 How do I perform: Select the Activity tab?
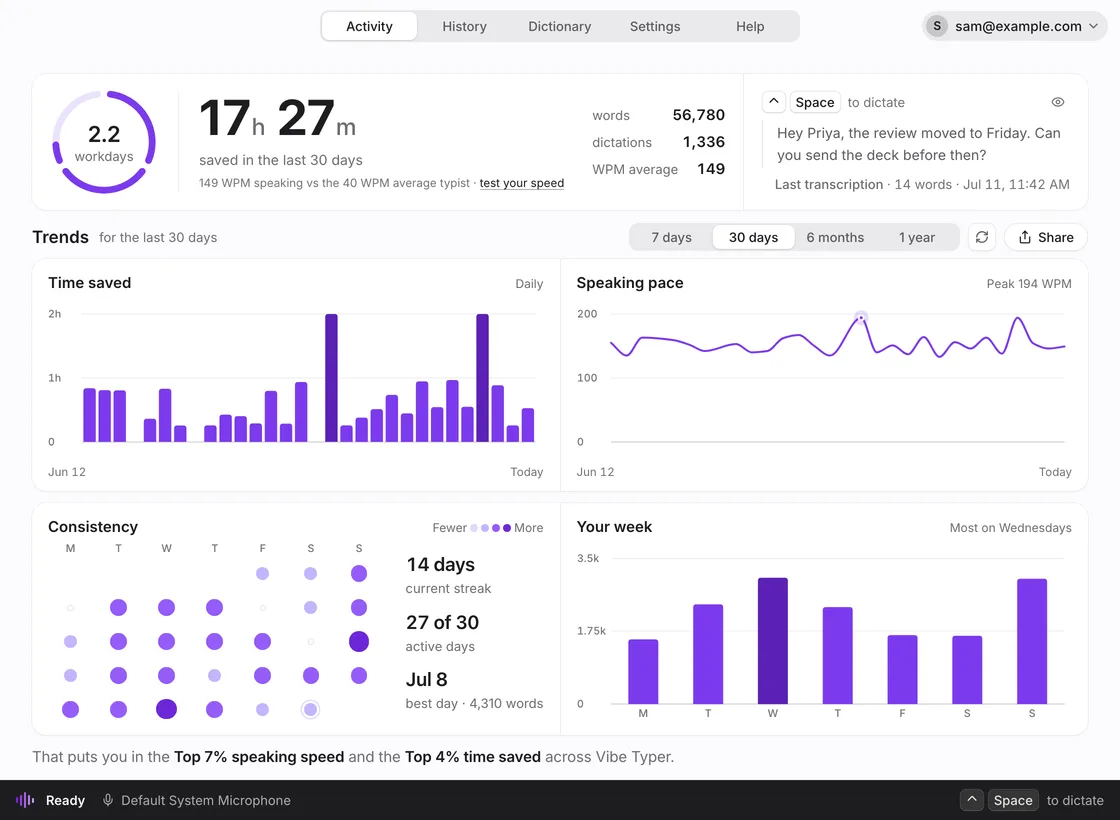point(369,26)
